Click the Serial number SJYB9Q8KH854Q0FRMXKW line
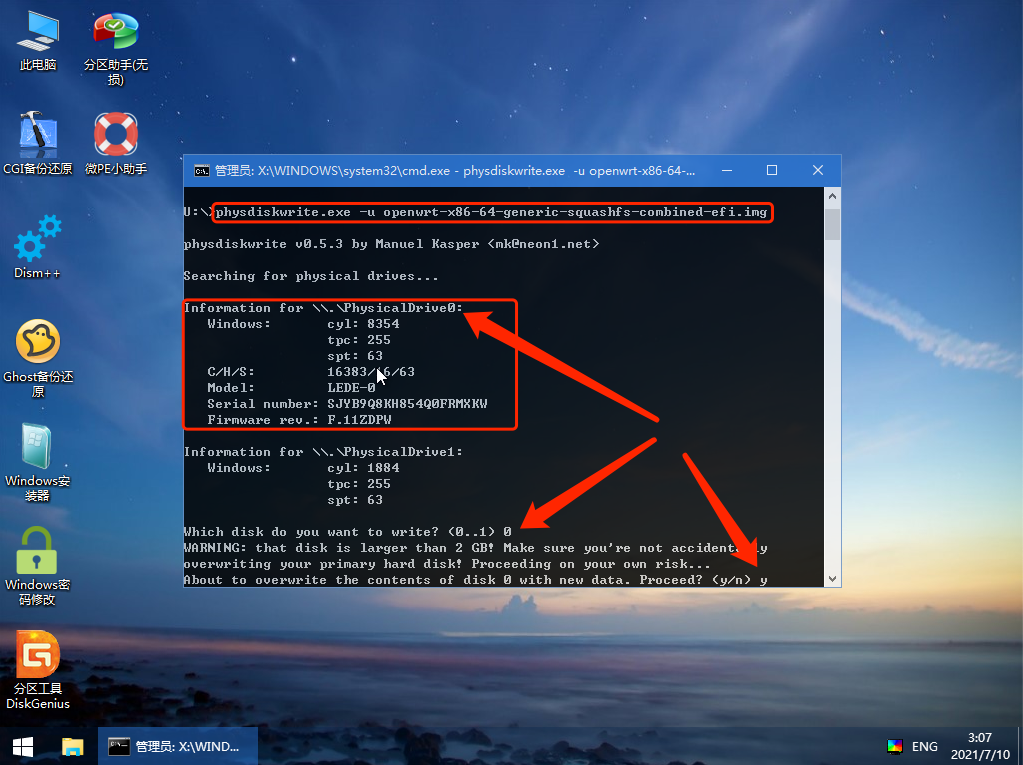 pos(347,404)
